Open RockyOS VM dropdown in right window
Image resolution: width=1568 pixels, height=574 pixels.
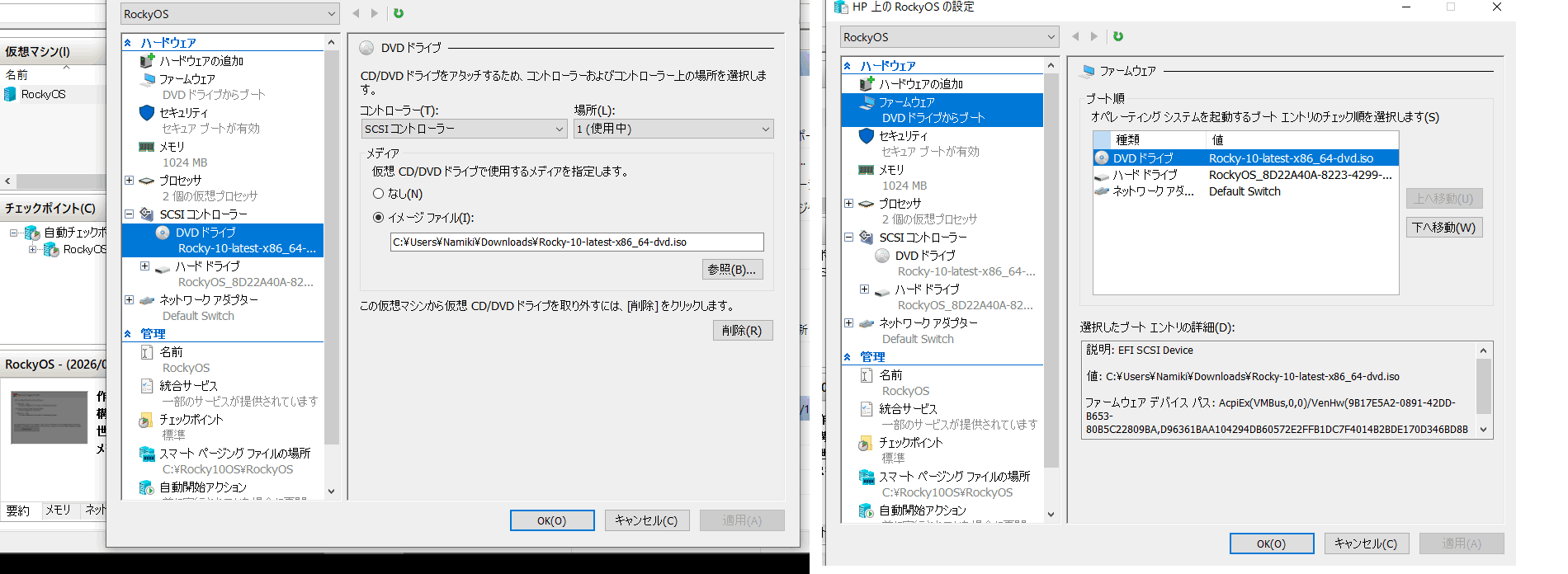[x=949, y=37]
